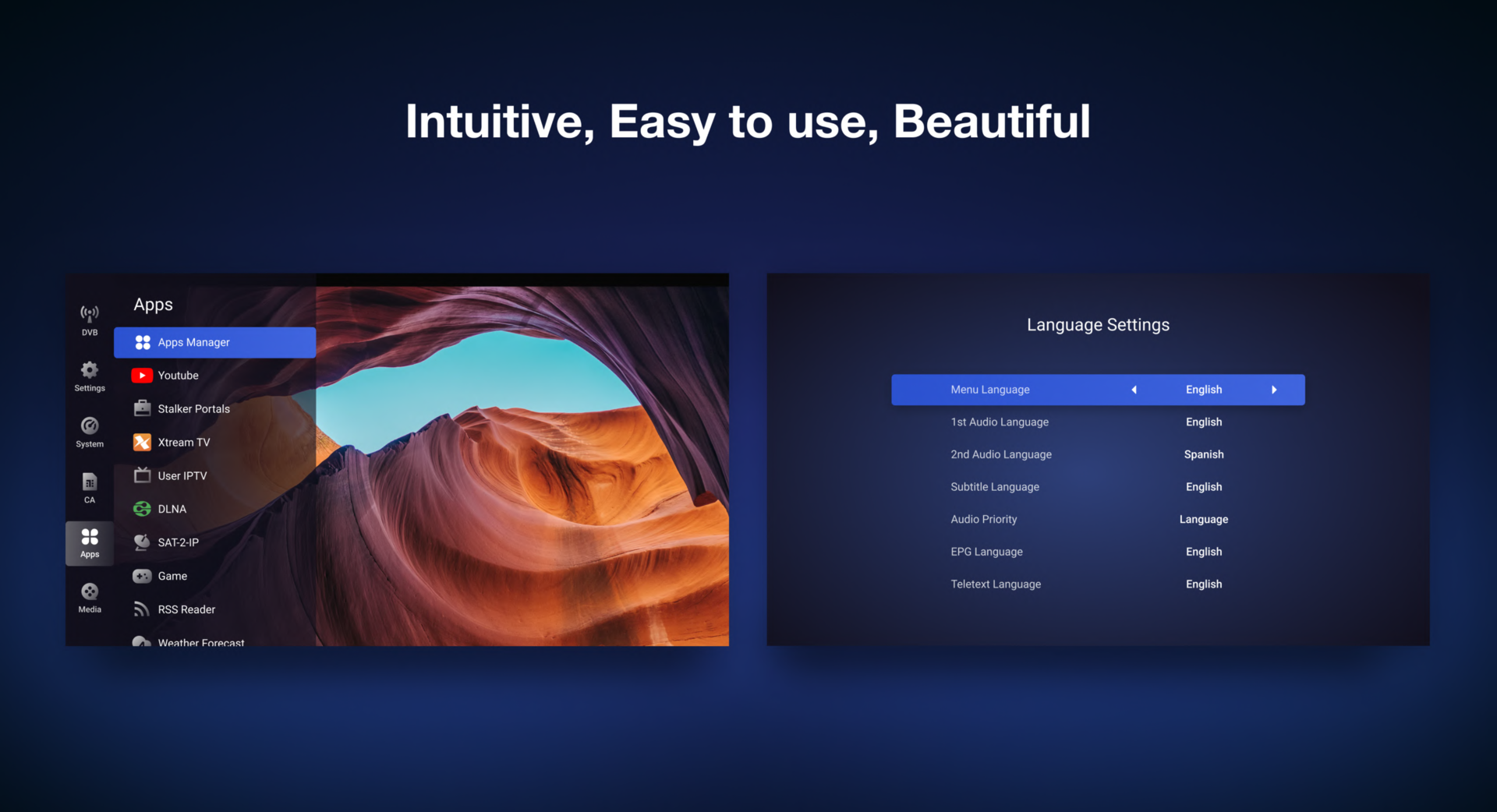
Task: Select the EPG Language row
Action: coord(1098,552)
